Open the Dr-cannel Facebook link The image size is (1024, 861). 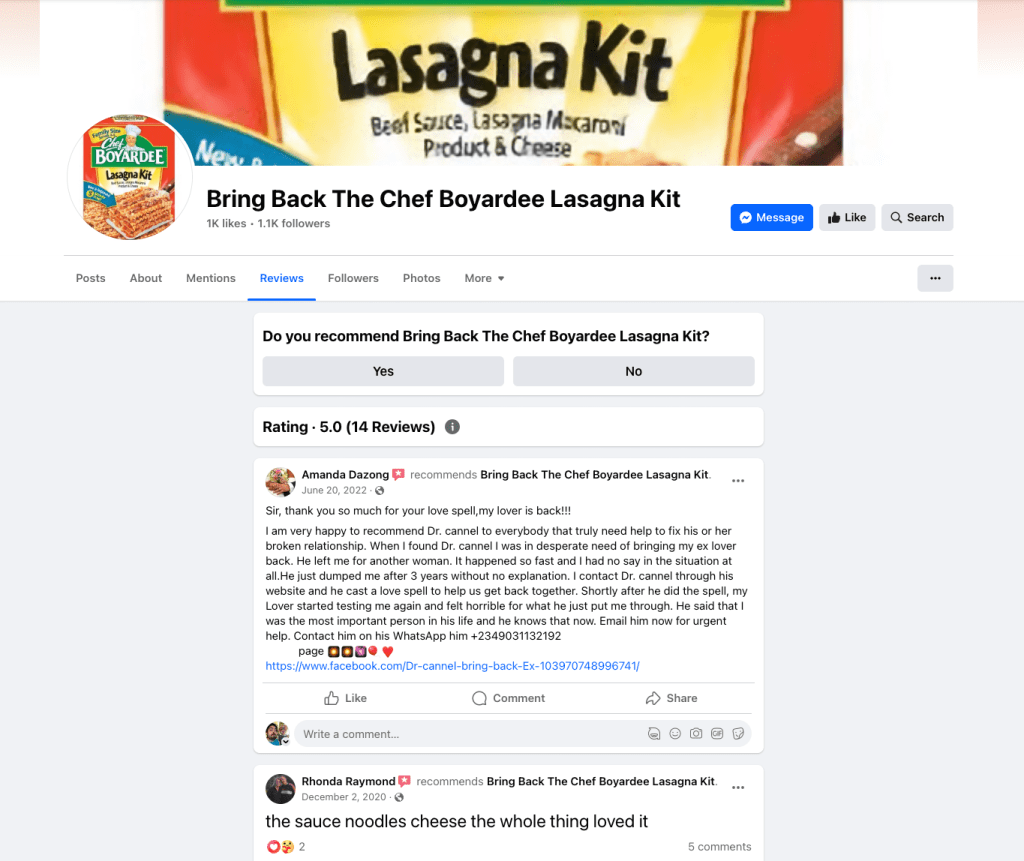[x=453, y=666]
